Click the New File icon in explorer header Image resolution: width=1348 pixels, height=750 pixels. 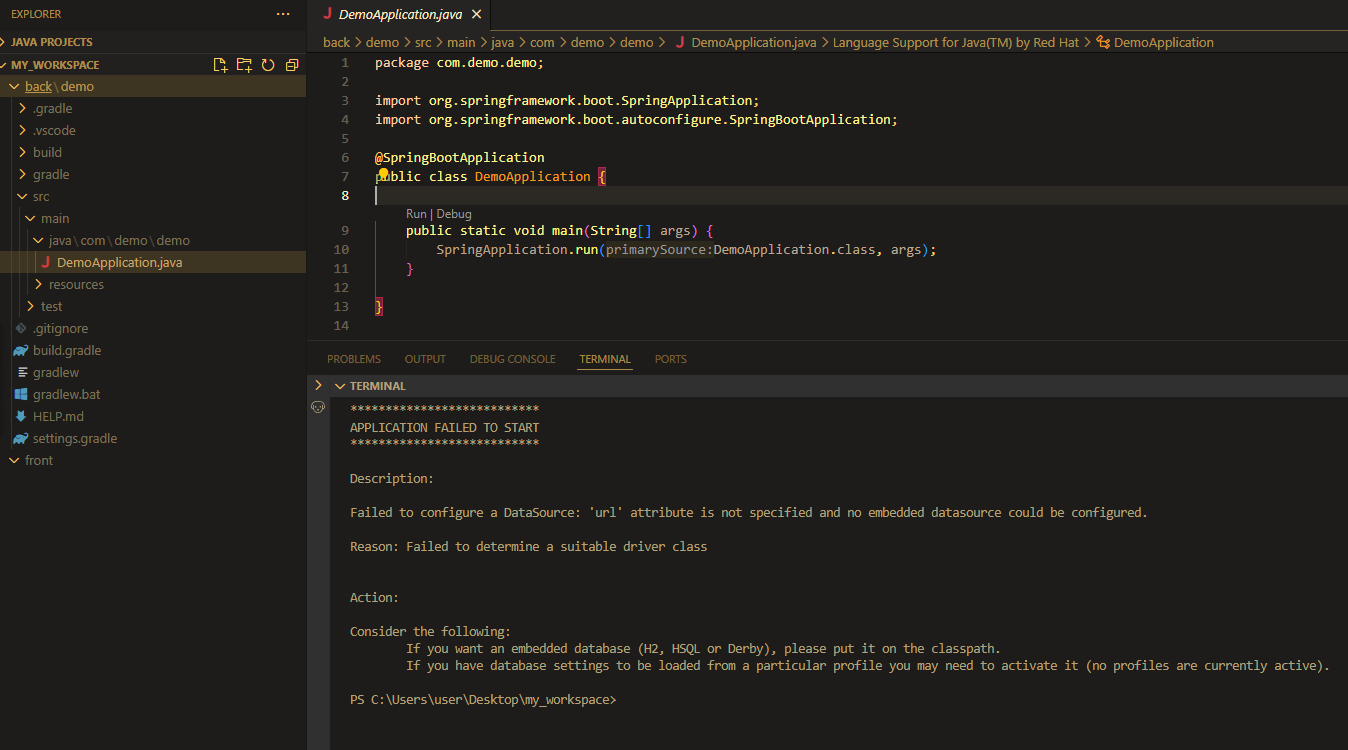pos(220,65)
